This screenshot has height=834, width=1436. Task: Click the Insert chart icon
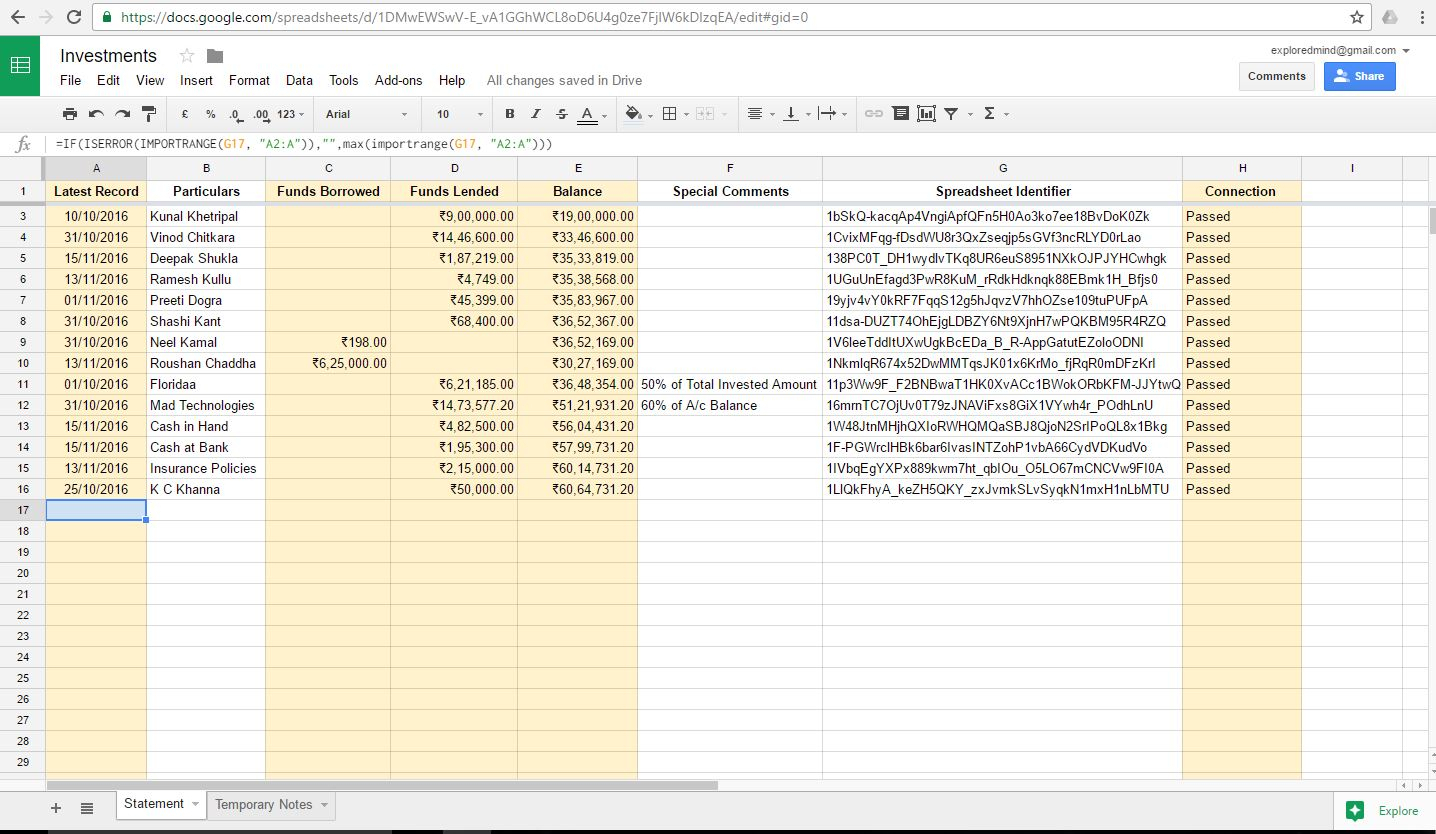926,114
